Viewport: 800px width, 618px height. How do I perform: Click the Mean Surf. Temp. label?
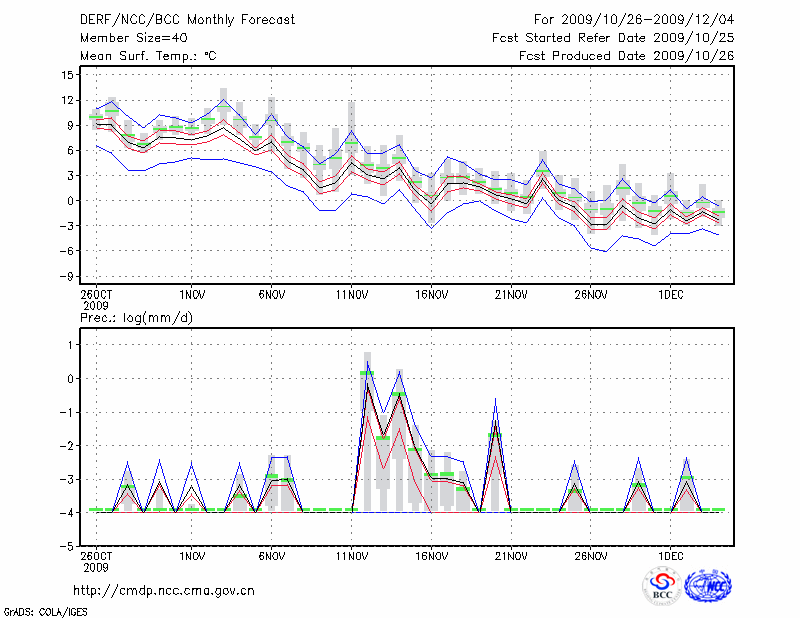[148, 56]
